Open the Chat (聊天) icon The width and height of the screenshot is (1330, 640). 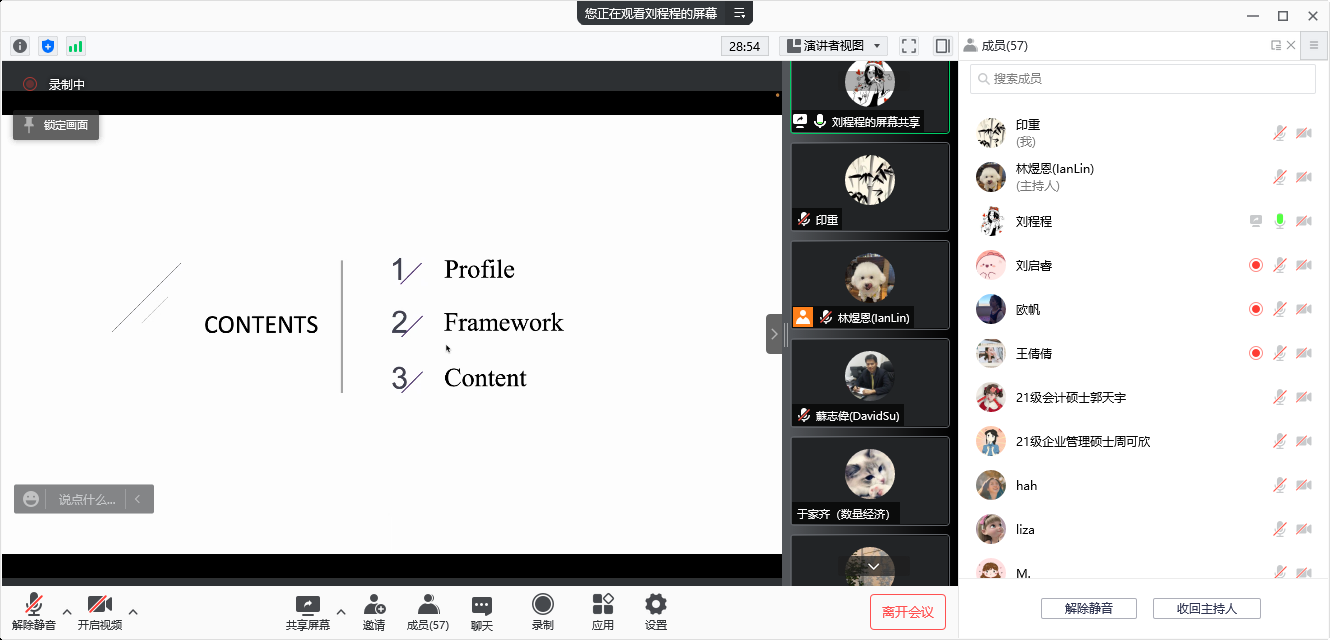tap(482, 611)
